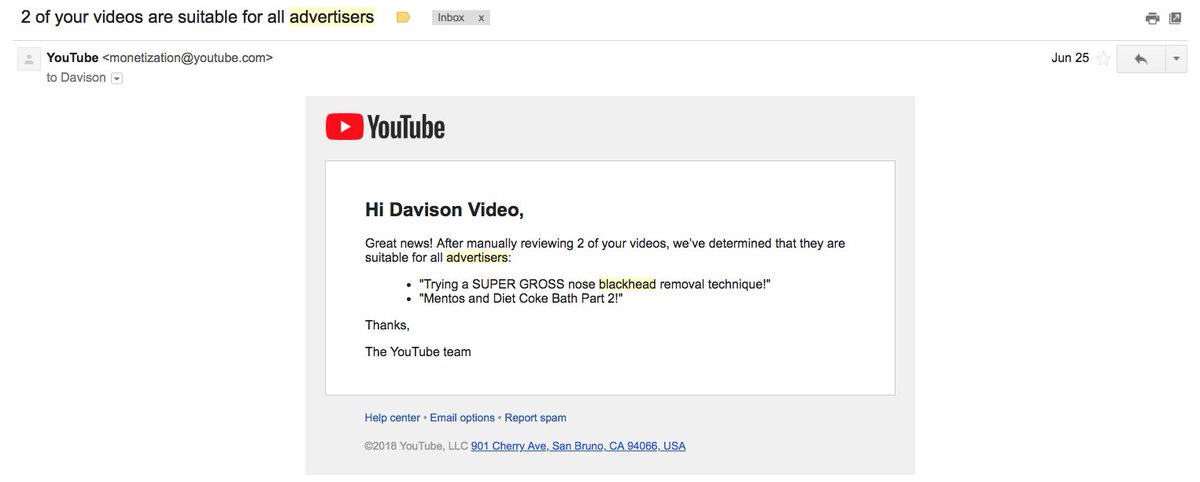1200x482 pixels.
Task: Open the Help center link
Action: pos(392,418)
